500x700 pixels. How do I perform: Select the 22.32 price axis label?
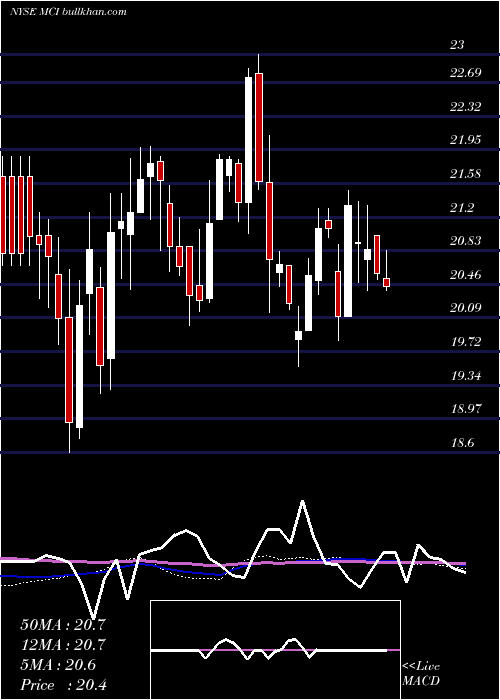466,107
